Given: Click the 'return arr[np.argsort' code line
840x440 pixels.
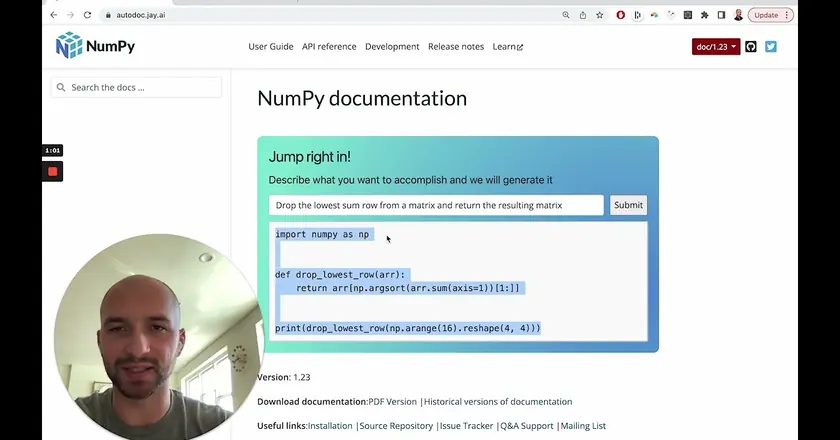Looking at the screenshot, I should (x=407, y=288).
